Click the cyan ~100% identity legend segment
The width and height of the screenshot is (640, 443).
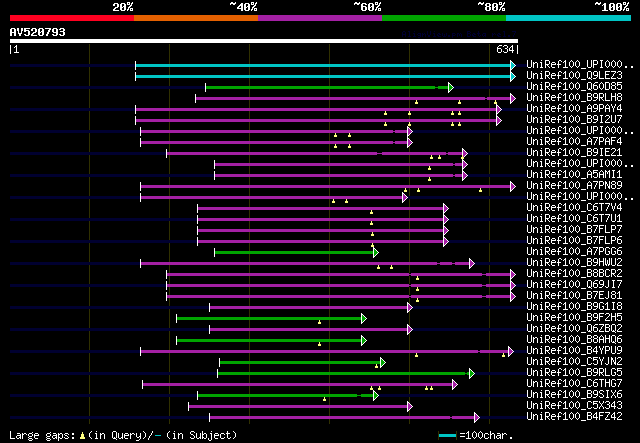click(569, 18)
